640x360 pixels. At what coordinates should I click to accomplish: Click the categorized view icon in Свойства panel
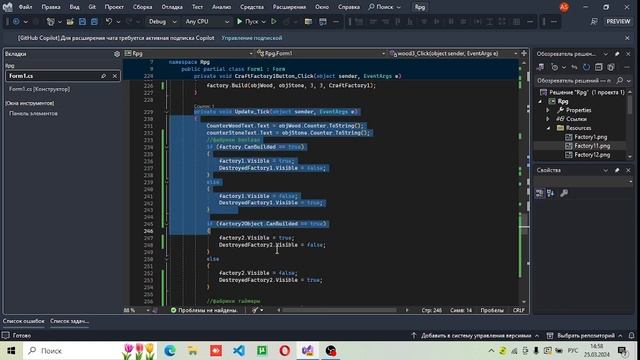pyautogui.click(x=540, y=193)
